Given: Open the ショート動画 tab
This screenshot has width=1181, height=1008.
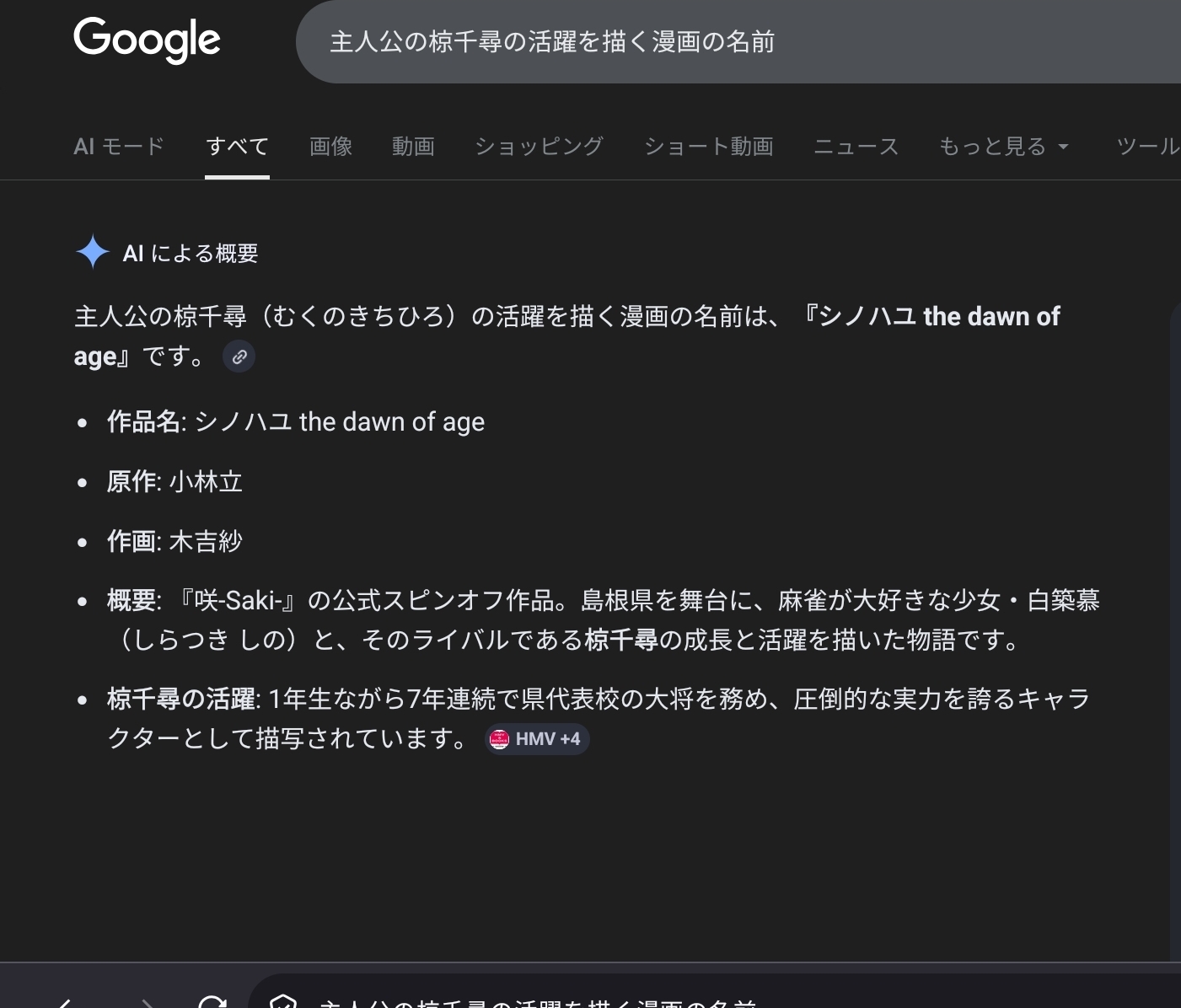Looking at the screenshot, I should point(708,147).
